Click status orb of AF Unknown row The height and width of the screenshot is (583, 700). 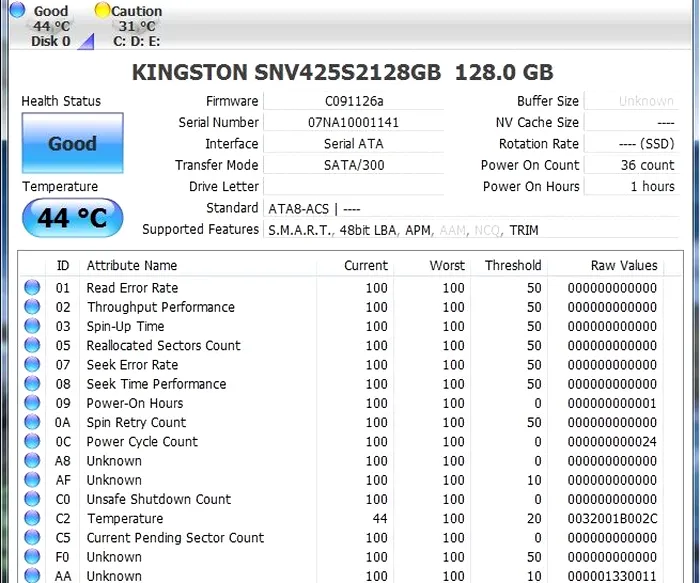pyautogui.click(x=32, y=479)
